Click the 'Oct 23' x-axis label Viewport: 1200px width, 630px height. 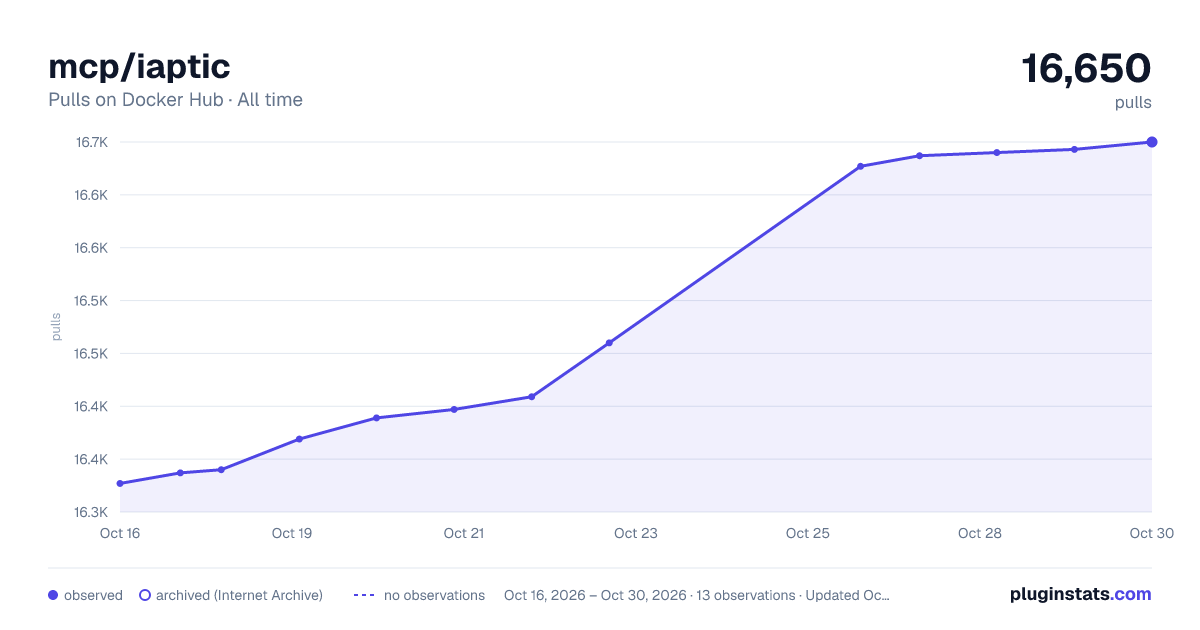pos(636,533)
